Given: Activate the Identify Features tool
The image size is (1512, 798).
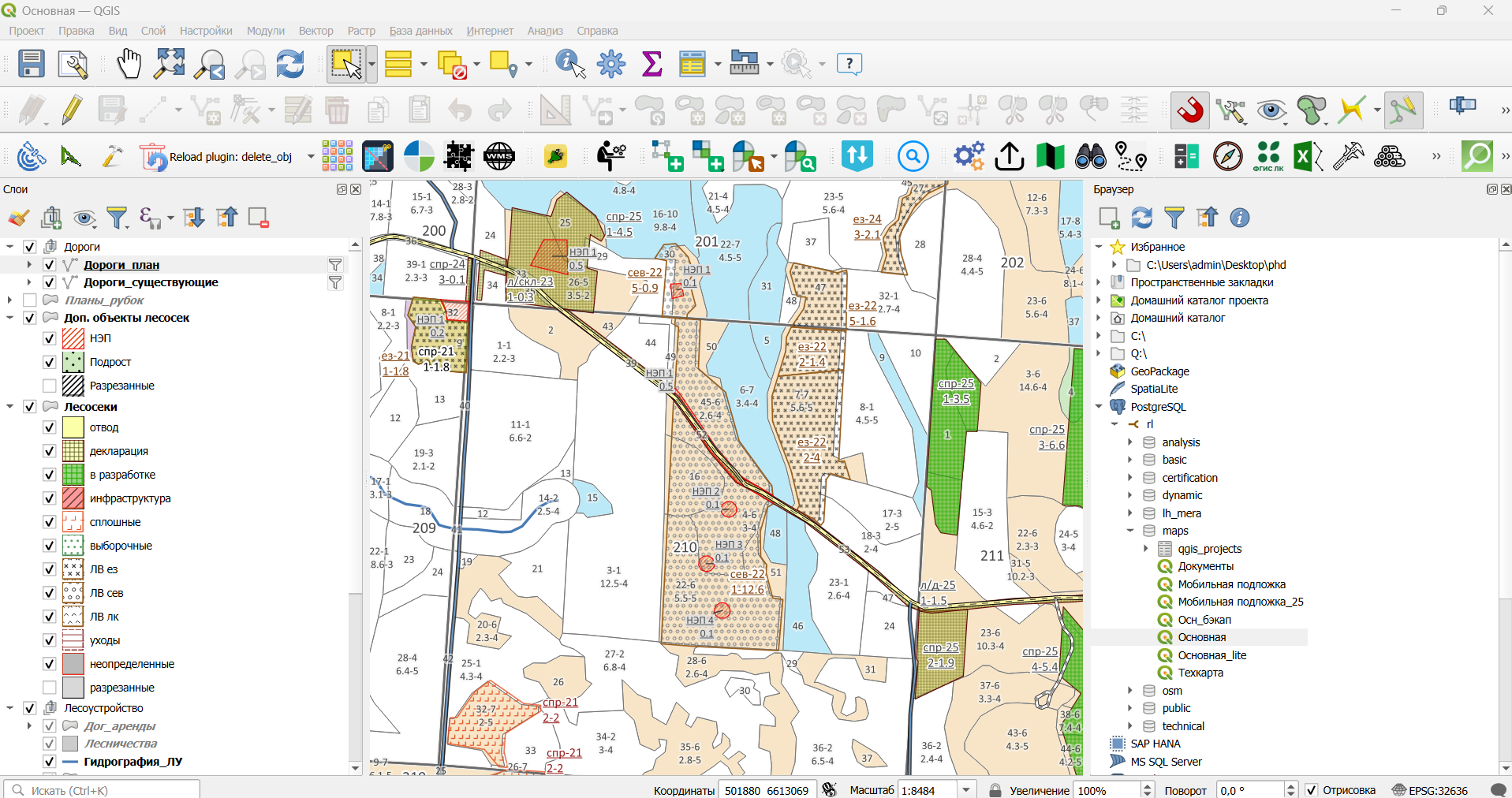Looking at the screenshot, I should pyautogui.click(x=571, y=64).
